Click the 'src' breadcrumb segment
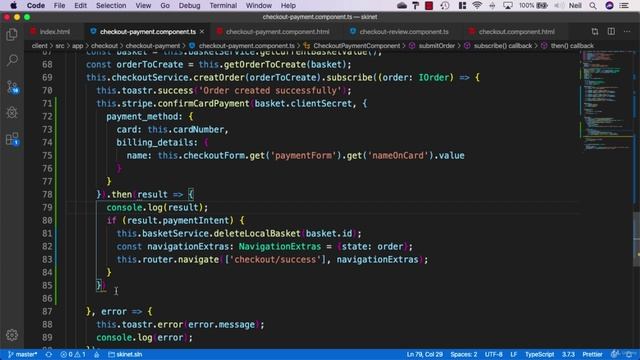This screenshot has height=360, width=640. pos(60,46)
